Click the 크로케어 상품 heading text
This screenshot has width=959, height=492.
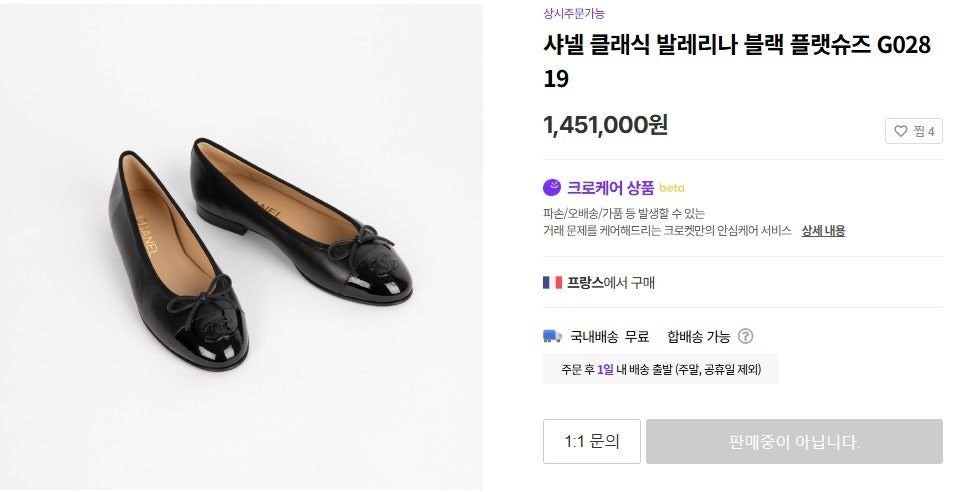point(610,187)
